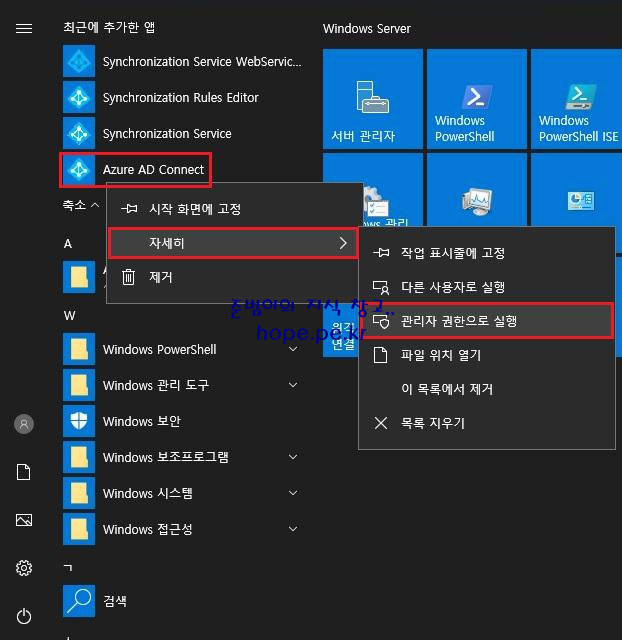Expand the Windows 보조프로그램 folder chevron
The width and height of the screenshot is (622, 640).
click(293, 457)
